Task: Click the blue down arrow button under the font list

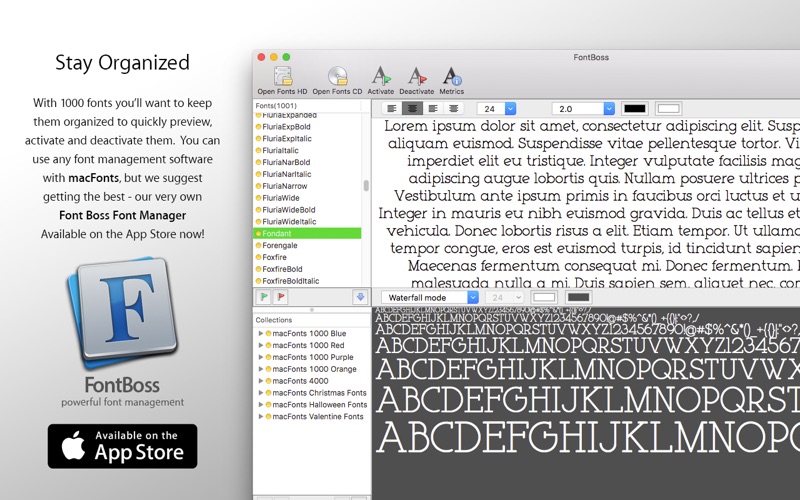Action: point(360,297)
